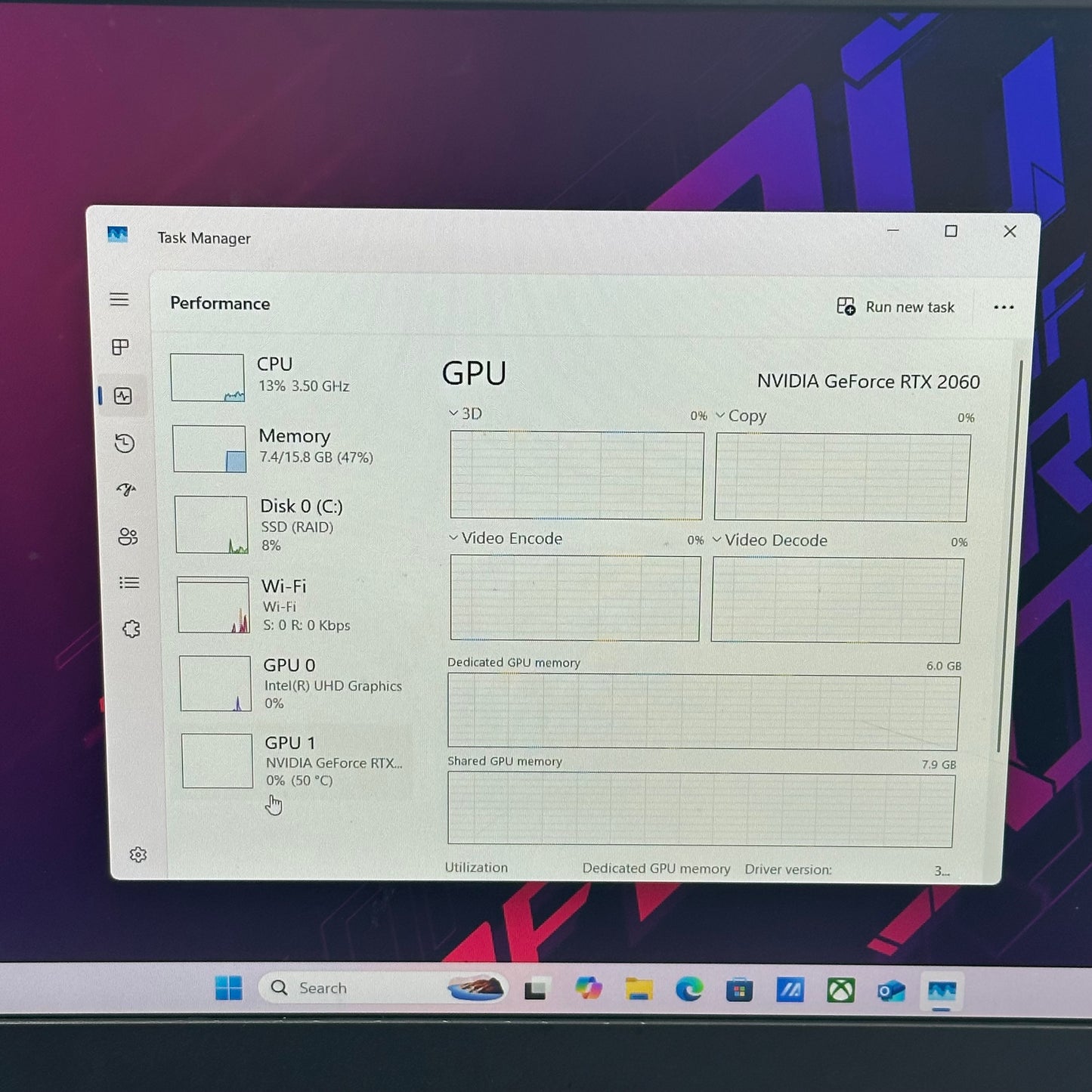
Task: Open the MyASUS taskbar app
Action: pyautogui.click(x=790, y=990)
